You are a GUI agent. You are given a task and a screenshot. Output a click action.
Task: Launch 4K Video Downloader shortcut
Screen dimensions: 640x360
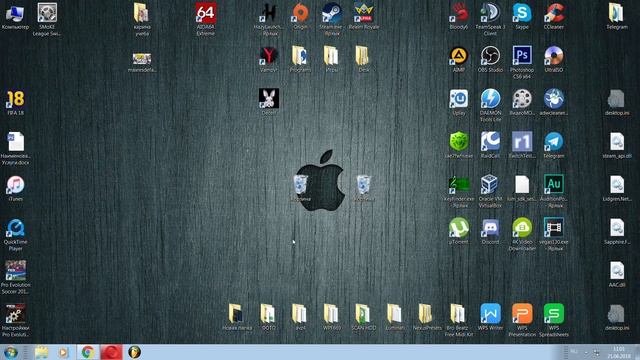[522, 228]
